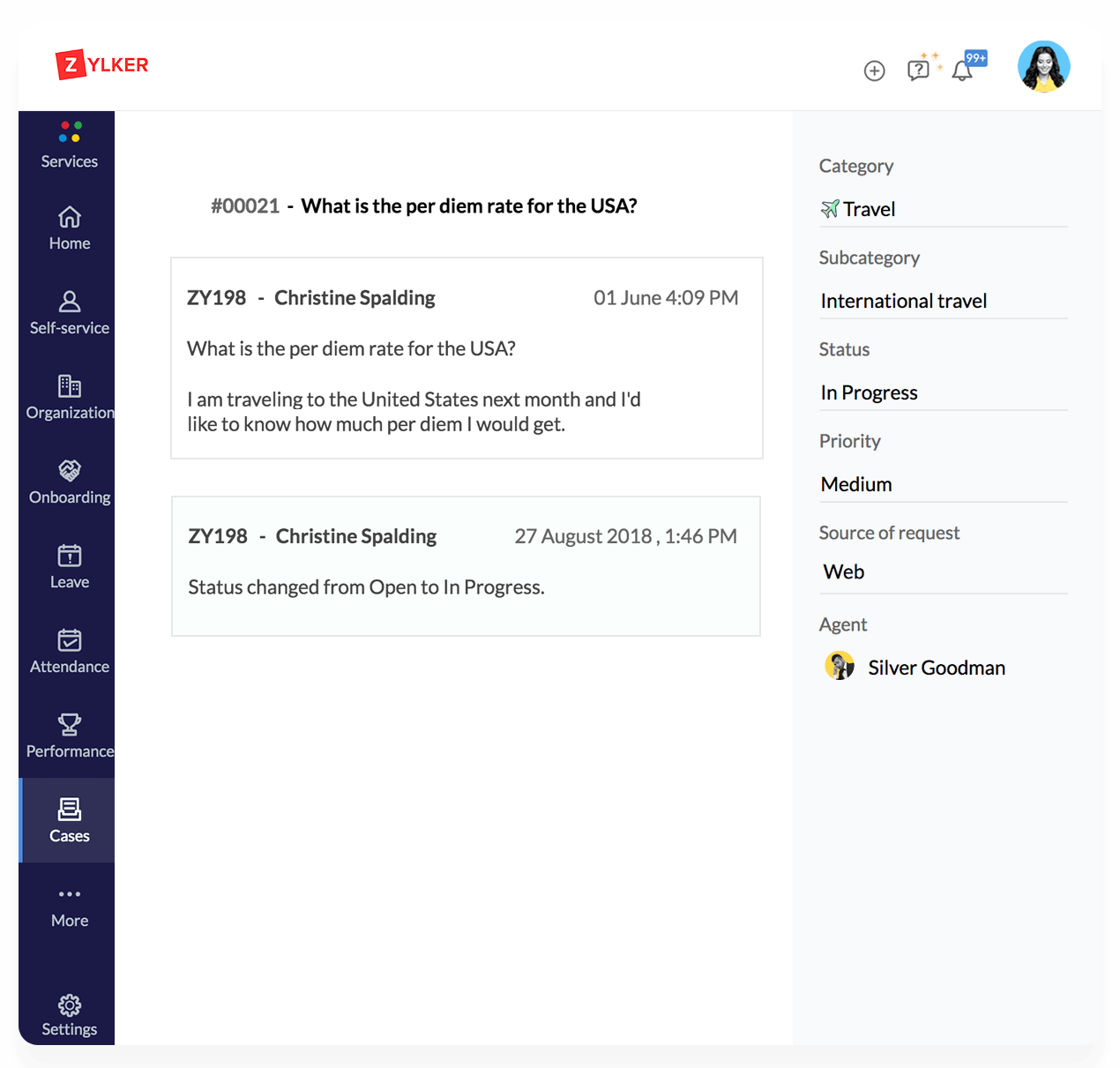Open the Leave calendar icon
The image size is (1120, 1068).
(x=70, y=556)
